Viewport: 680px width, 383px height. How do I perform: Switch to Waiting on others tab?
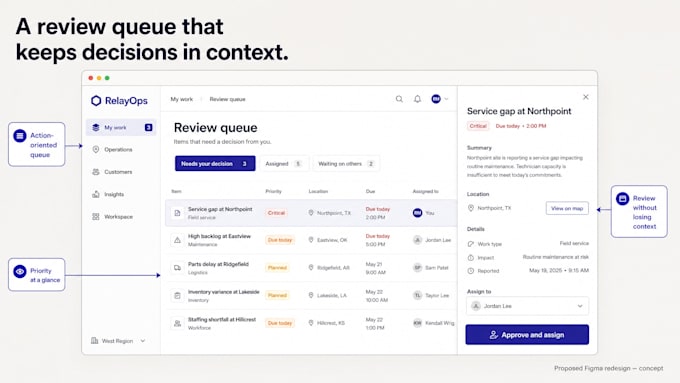pyautogui.click(x=346, y=164)
